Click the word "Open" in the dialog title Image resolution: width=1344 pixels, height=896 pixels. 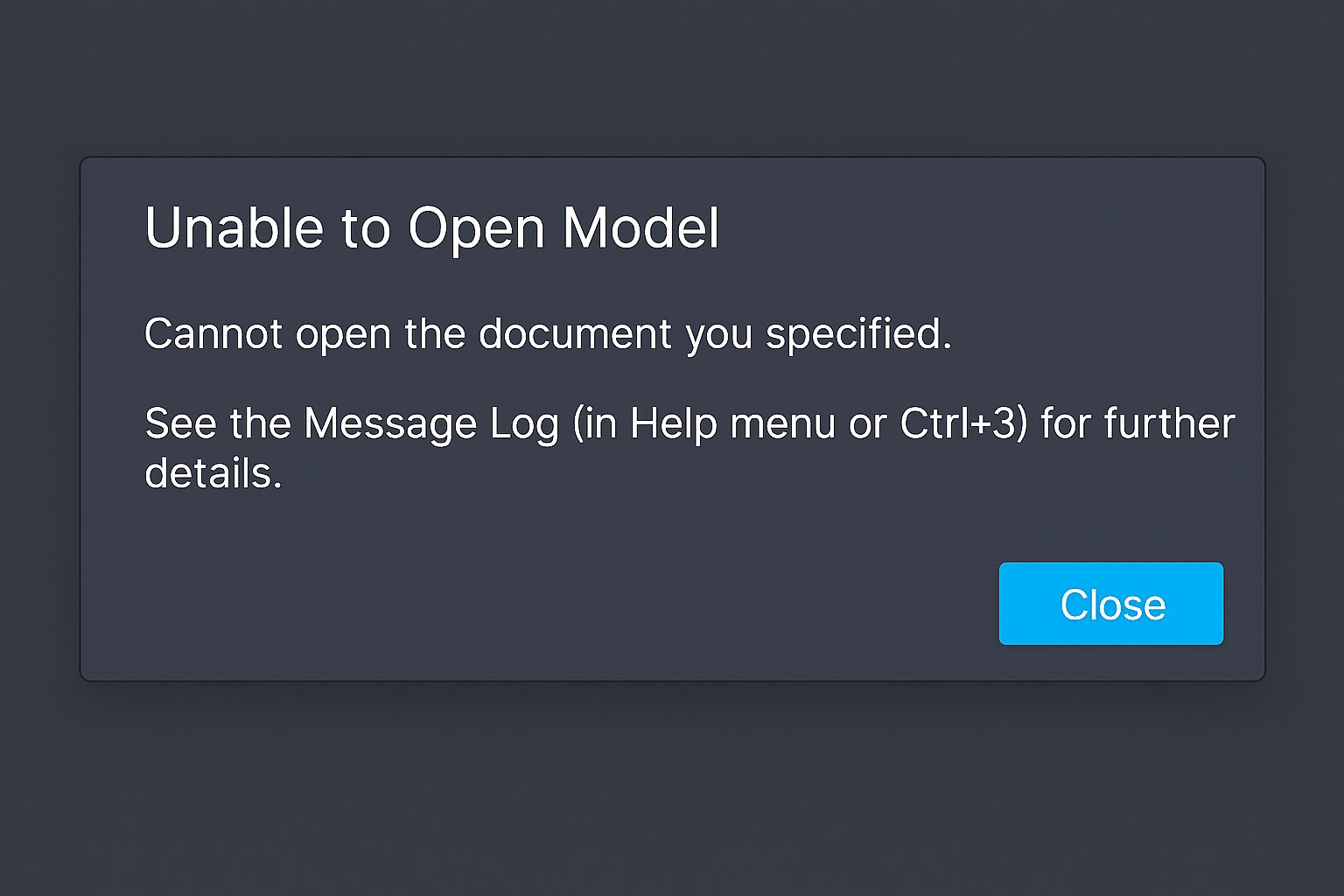[x=477, y=230]
